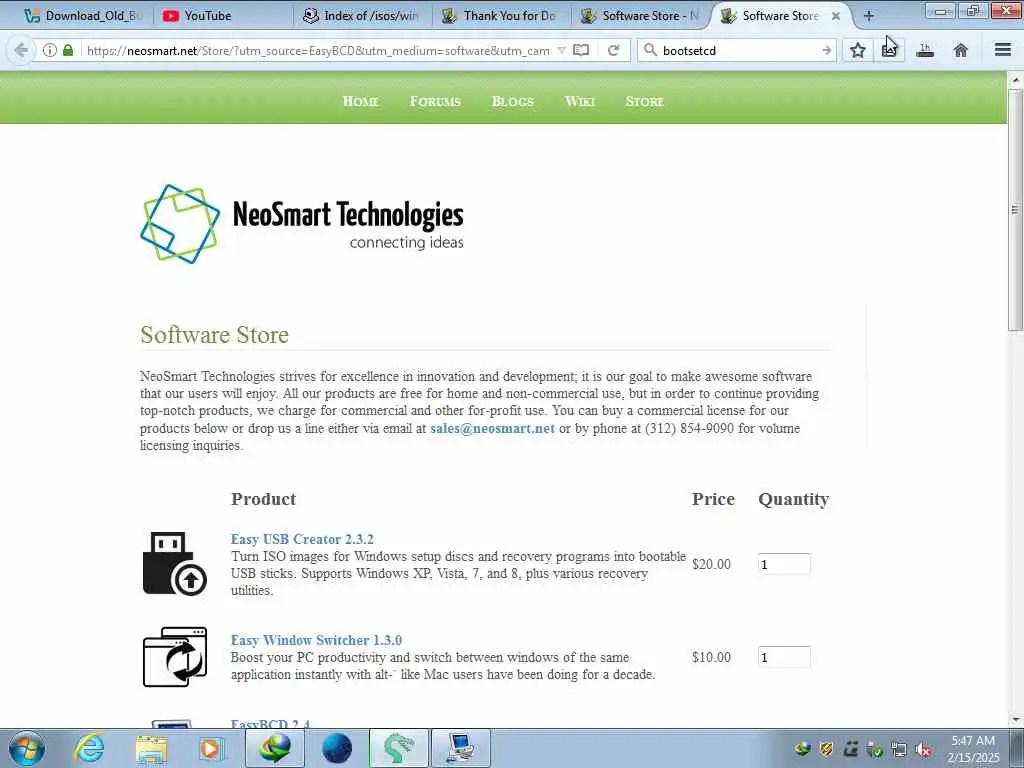The image size is (1024, 768).
Task: Open the green dragon app taskbar icon
Action: coord(399,748)
